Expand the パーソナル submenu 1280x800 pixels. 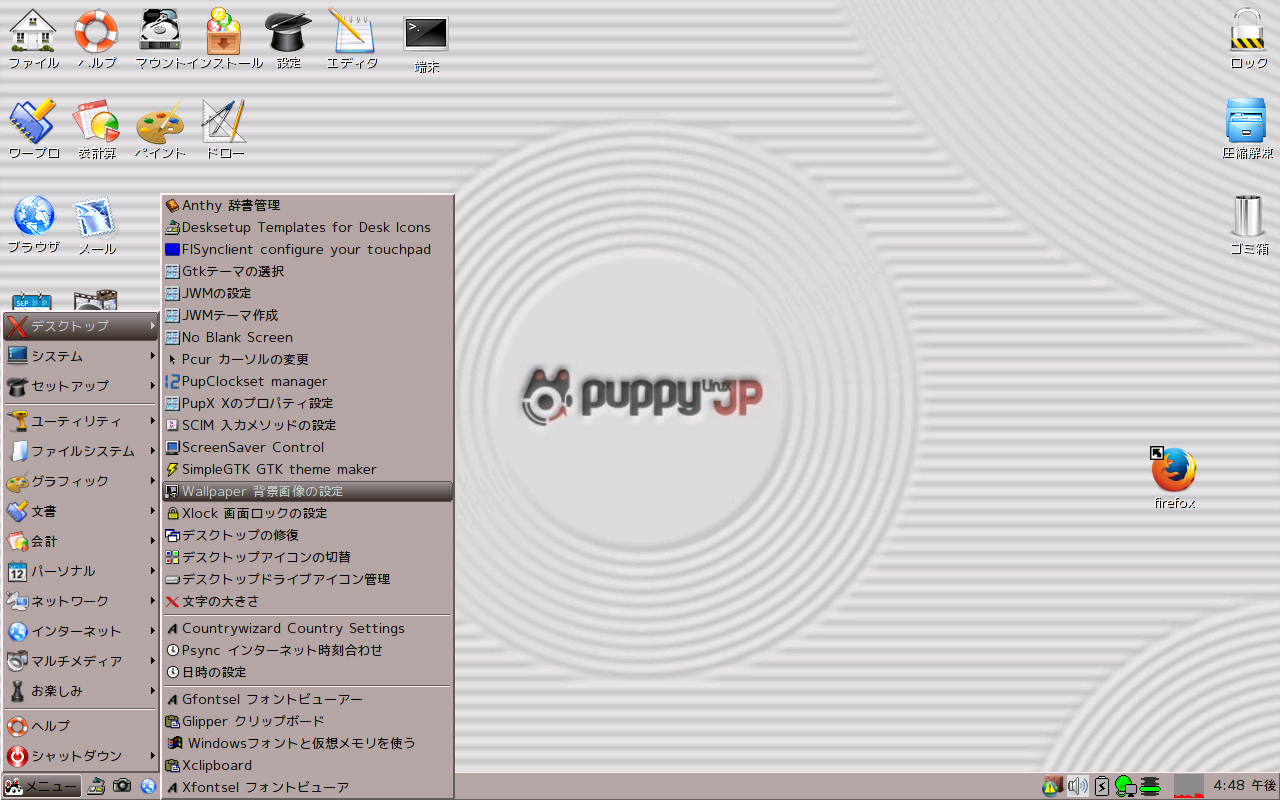point(80,571)
